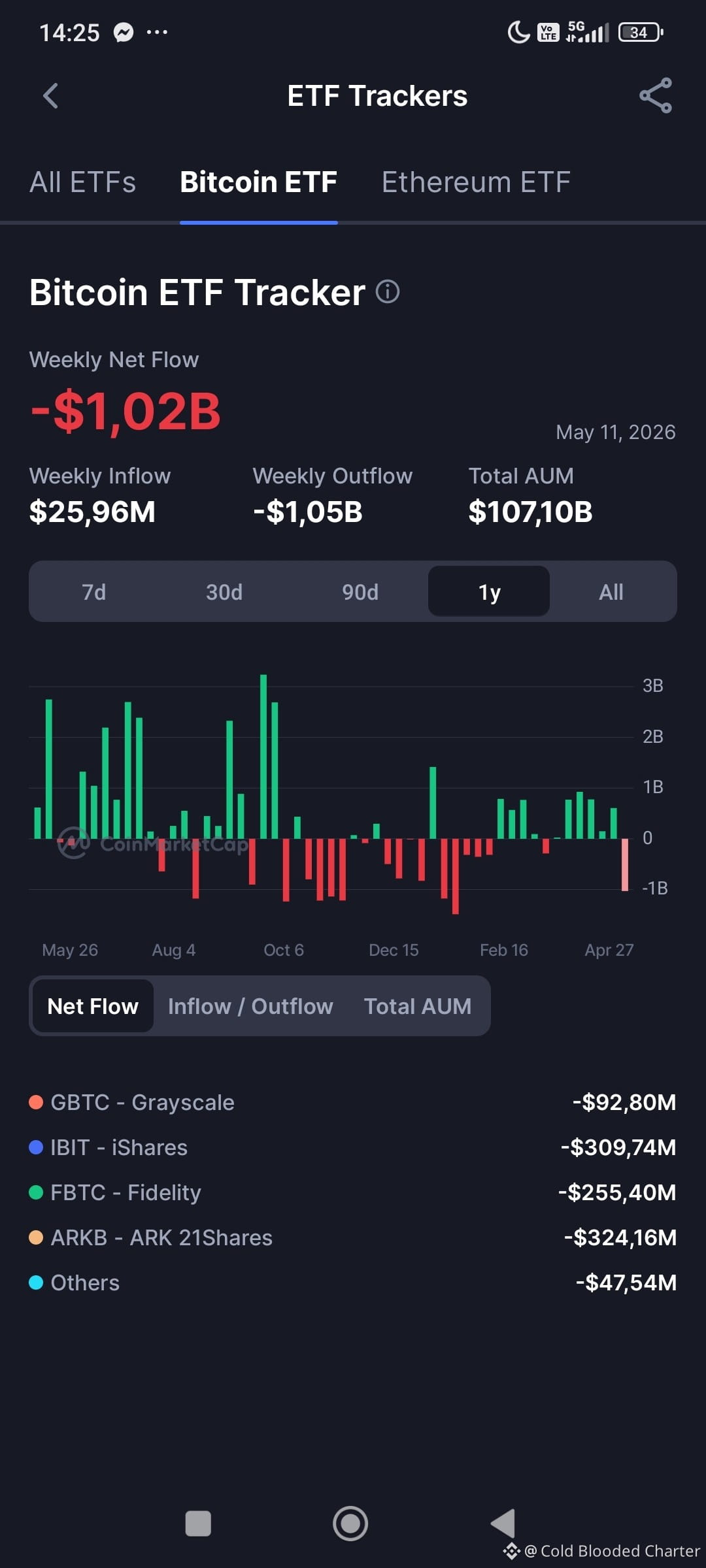706x1568 pixels.
Task: Tap the Oct 6 axis label
Action: coord(284,950)
